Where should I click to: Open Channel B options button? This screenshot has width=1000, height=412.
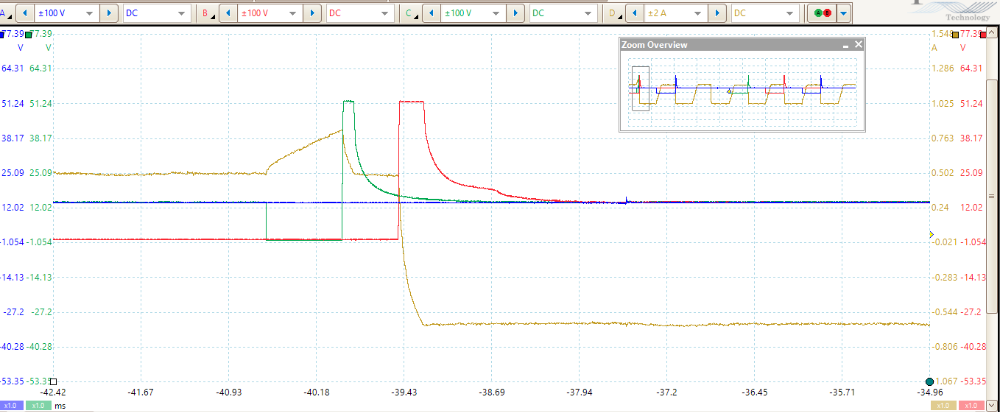coord(206,14)
